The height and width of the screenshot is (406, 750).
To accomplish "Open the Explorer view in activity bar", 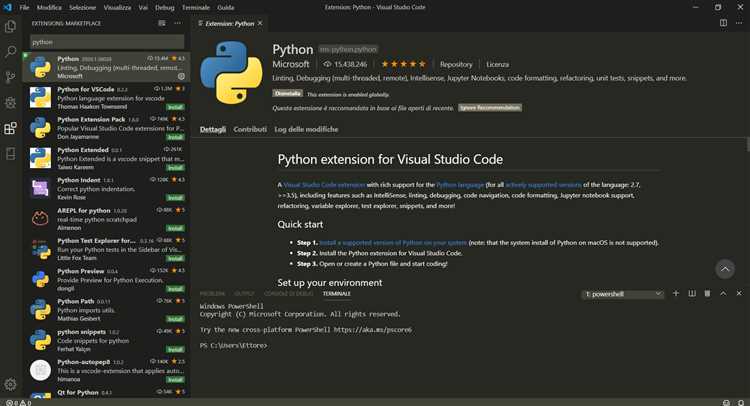I will (10, 26).
